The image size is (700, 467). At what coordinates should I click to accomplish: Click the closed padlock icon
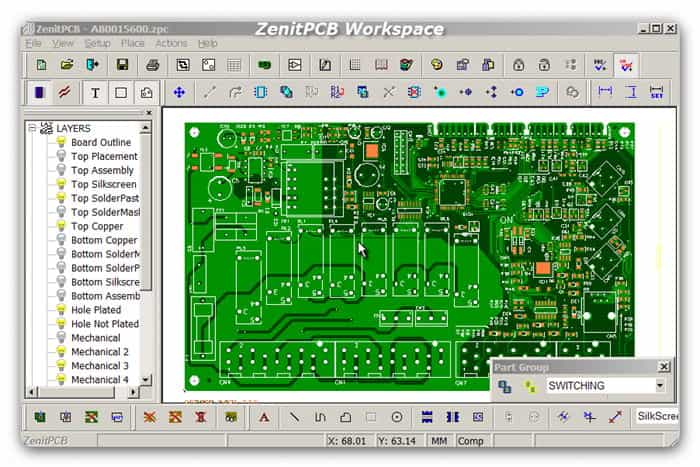pyautogui.click(x=518, y=66)
